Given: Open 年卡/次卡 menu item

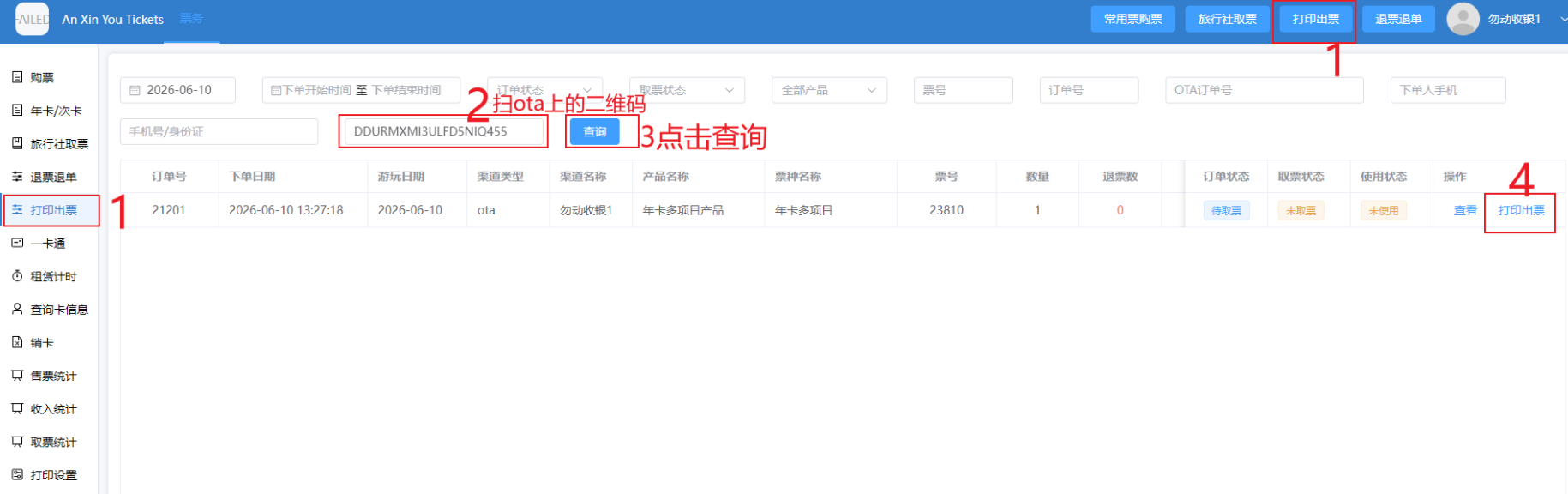Looking at the screenshot, I should pyautogui.click(x=49, y=111).
